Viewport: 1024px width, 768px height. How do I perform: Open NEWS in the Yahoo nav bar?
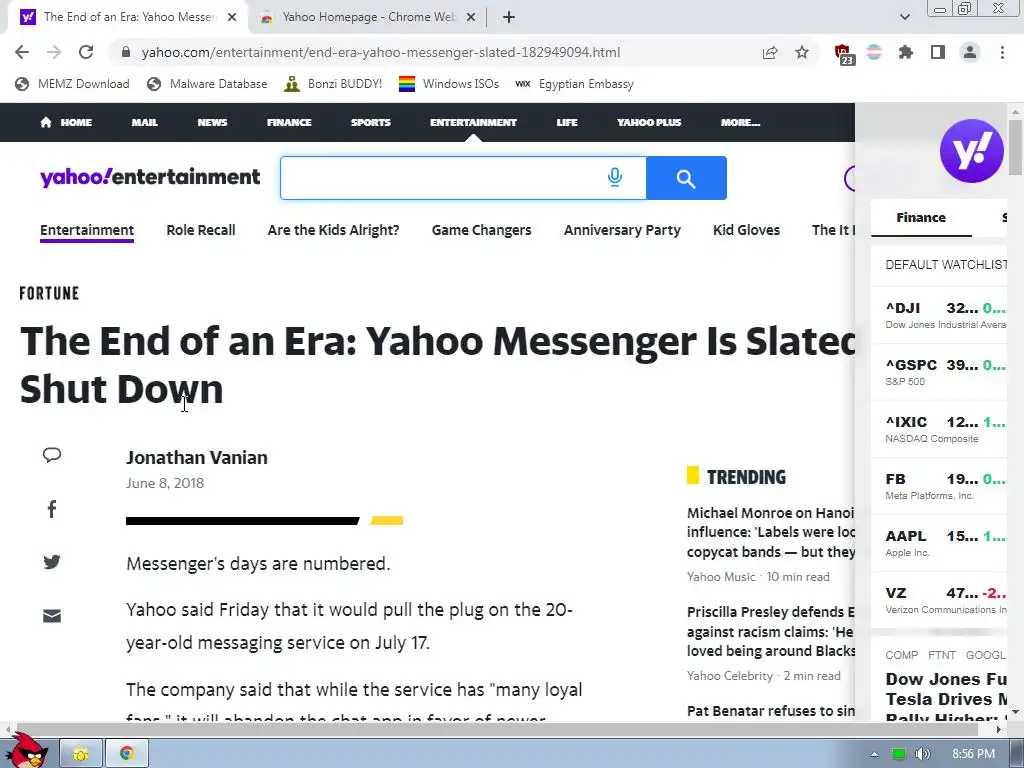[x=212, y=122]
